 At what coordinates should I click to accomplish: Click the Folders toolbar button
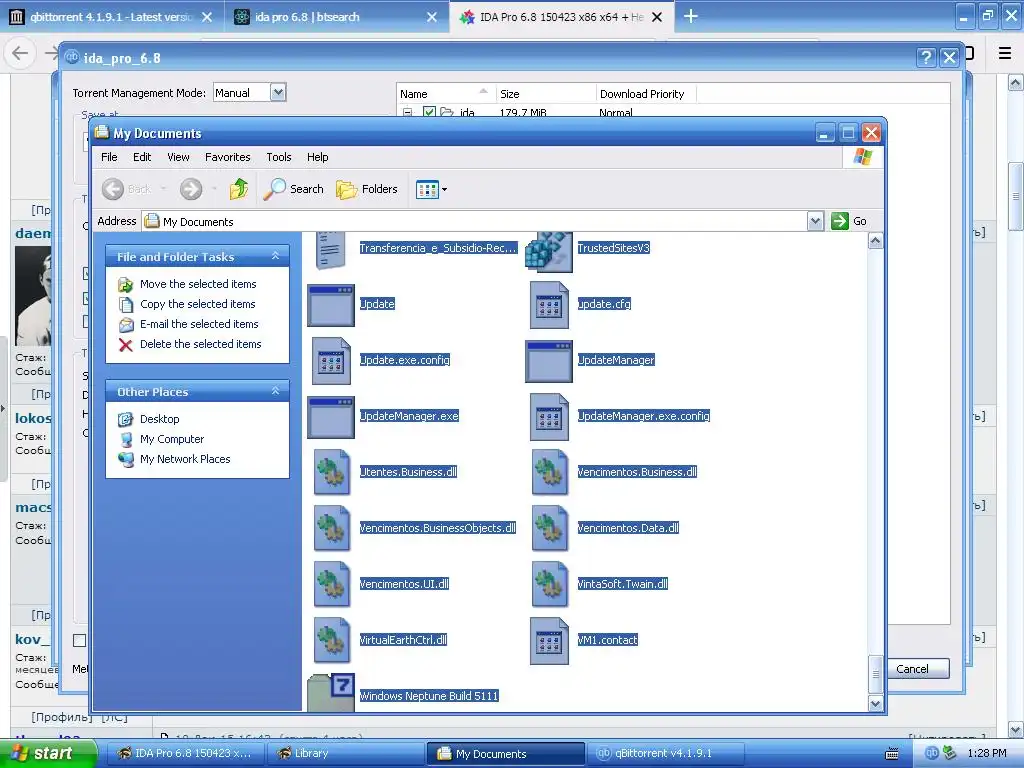tap(366, 189)
